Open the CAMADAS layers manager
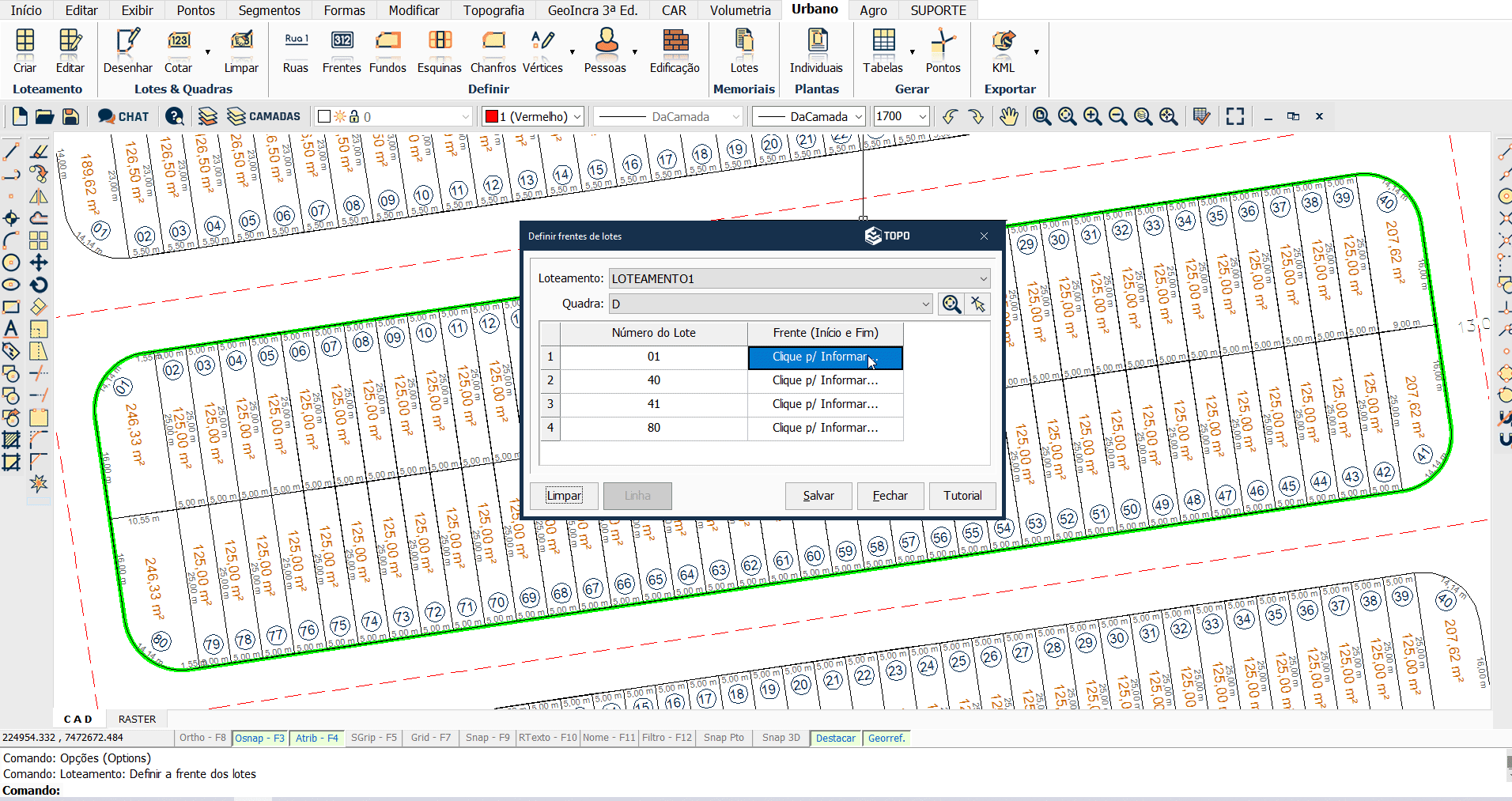 (264, 116)
